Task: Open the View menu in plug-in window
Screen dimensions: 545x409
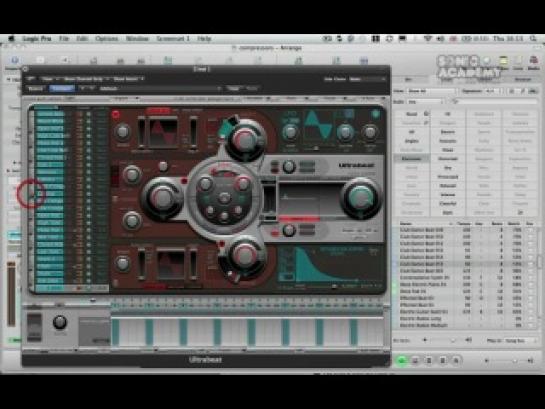Action: 51,79
